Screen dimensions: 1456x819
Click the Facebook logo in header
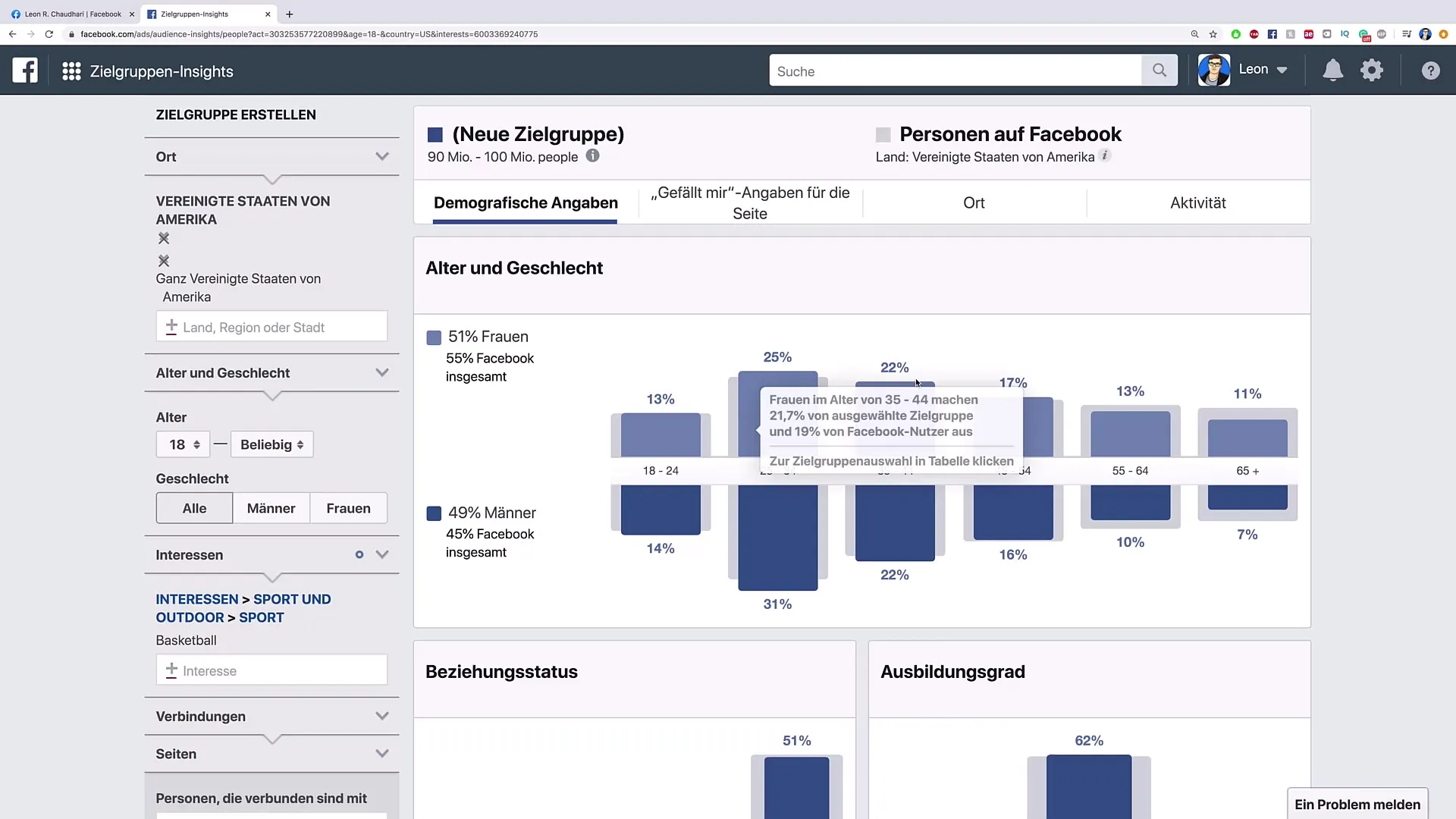25,71
